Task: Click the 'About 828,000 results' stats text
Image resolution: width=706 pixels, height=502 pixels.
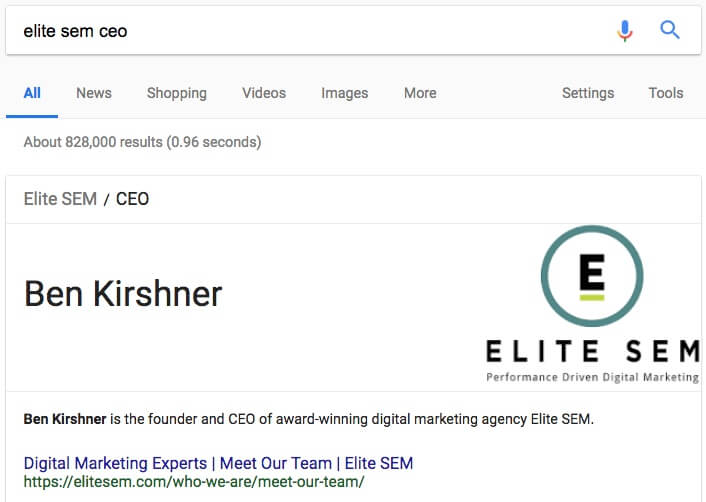Action: [142, 142]
